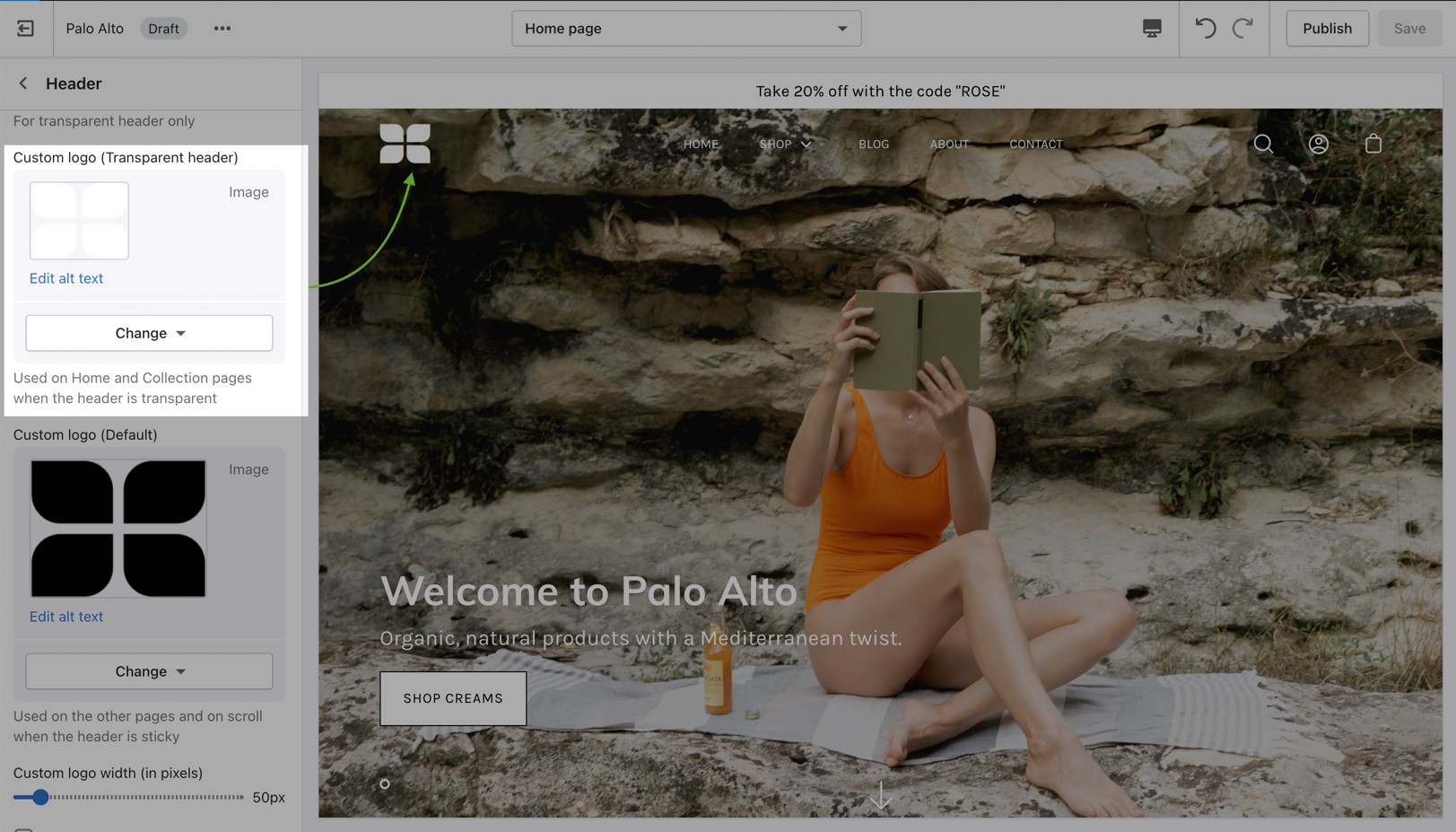Screen dimensions: 1456x832
Task: Click Edit alt text for default logo
Action: coord(66,617)
